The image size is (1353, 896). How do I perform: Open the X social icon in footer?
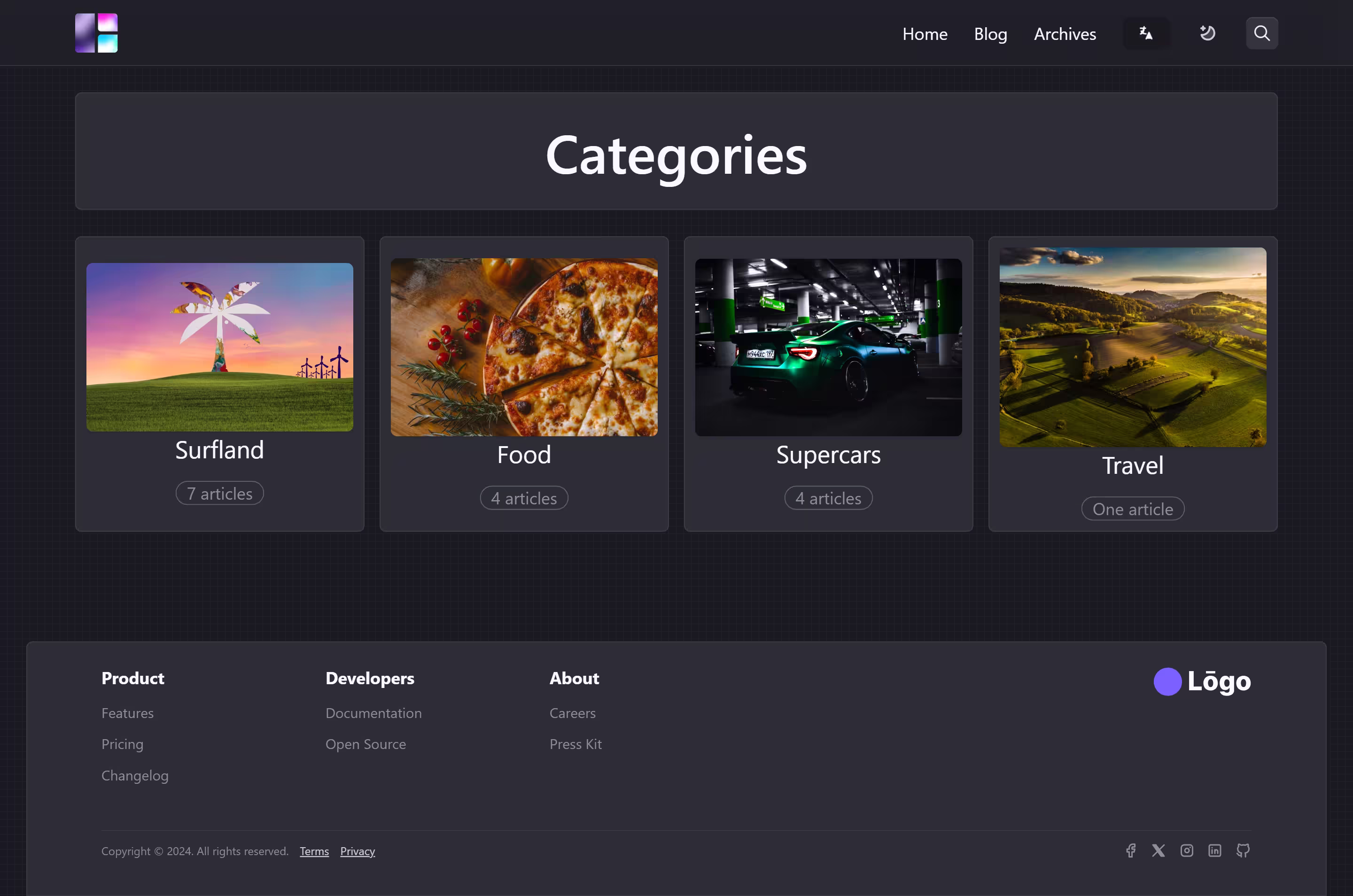click(1158, 850)
